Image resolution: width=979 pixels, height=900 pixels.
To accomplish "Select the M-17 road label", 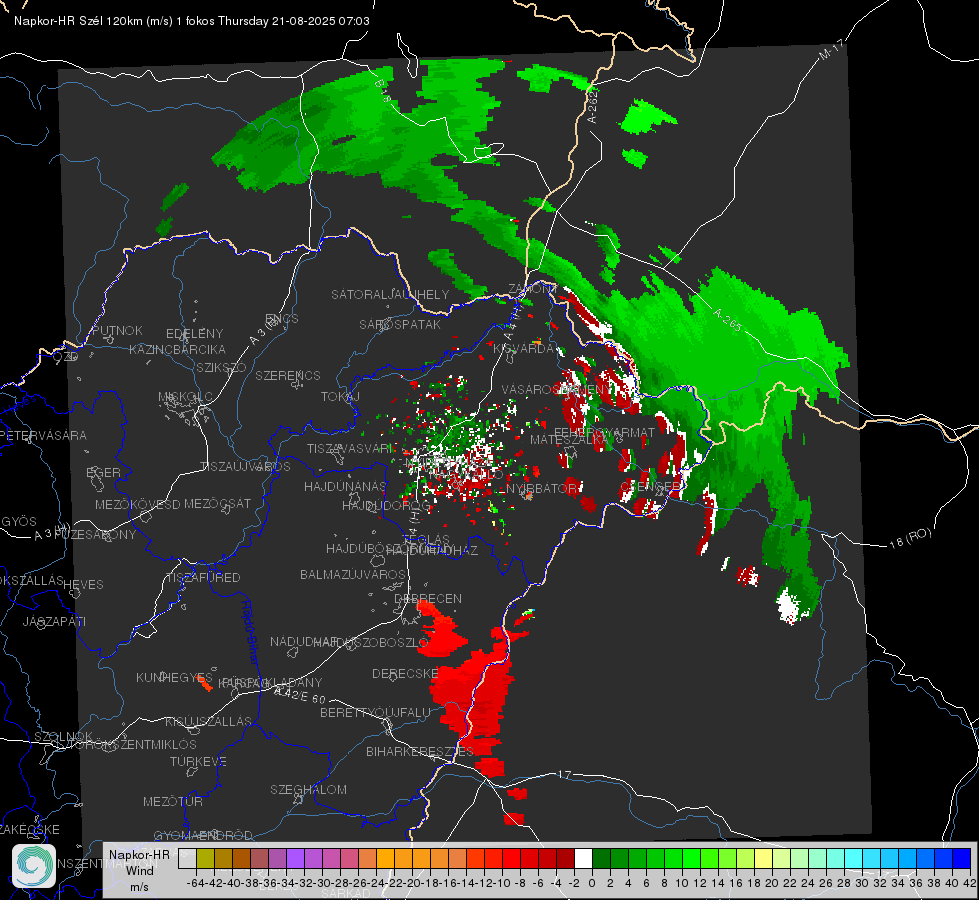I will (x=831, y=49).
